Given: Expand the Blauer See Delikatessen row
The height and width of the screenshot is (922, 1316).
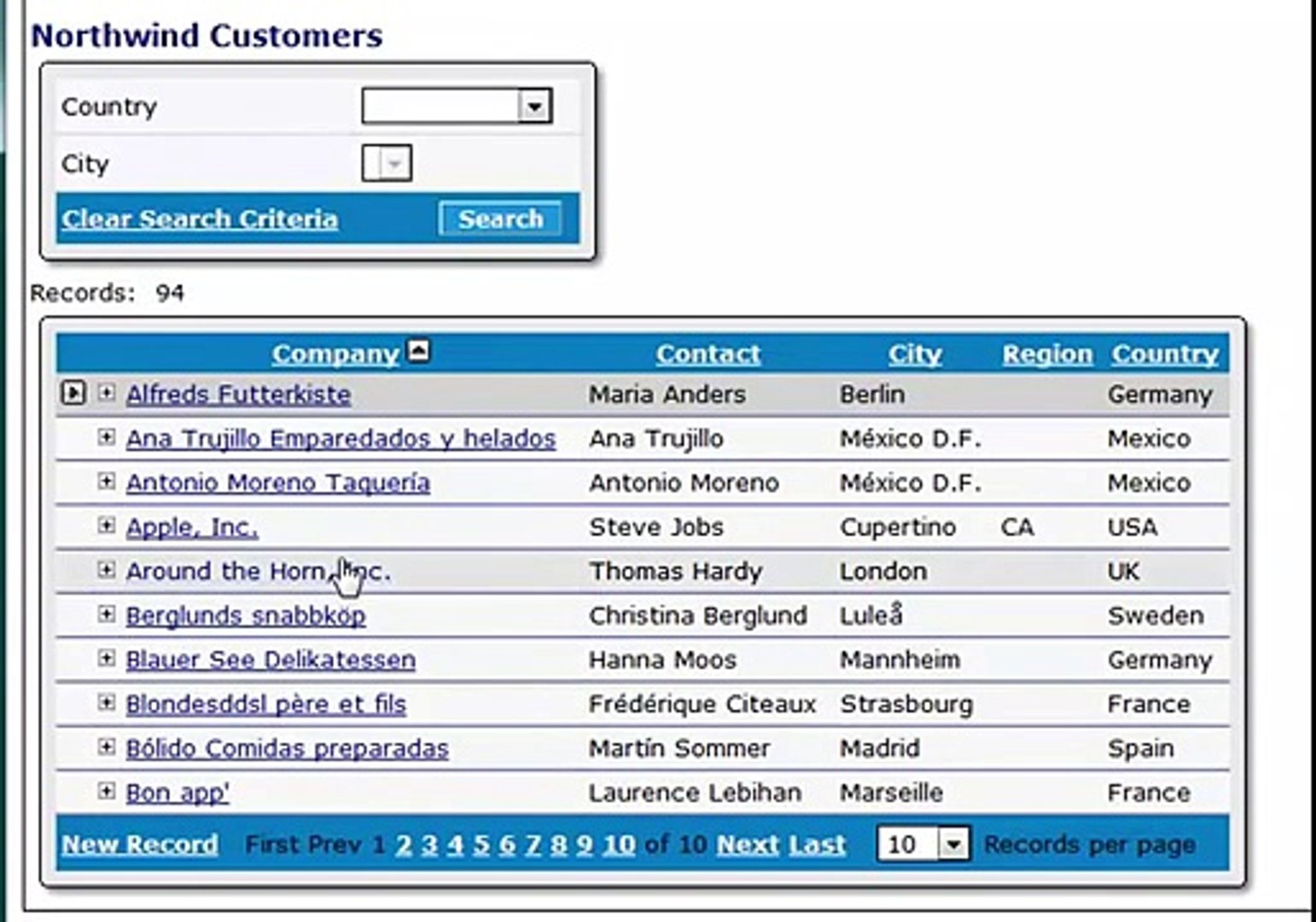Looking at the screenshot, I should point(106,659).
